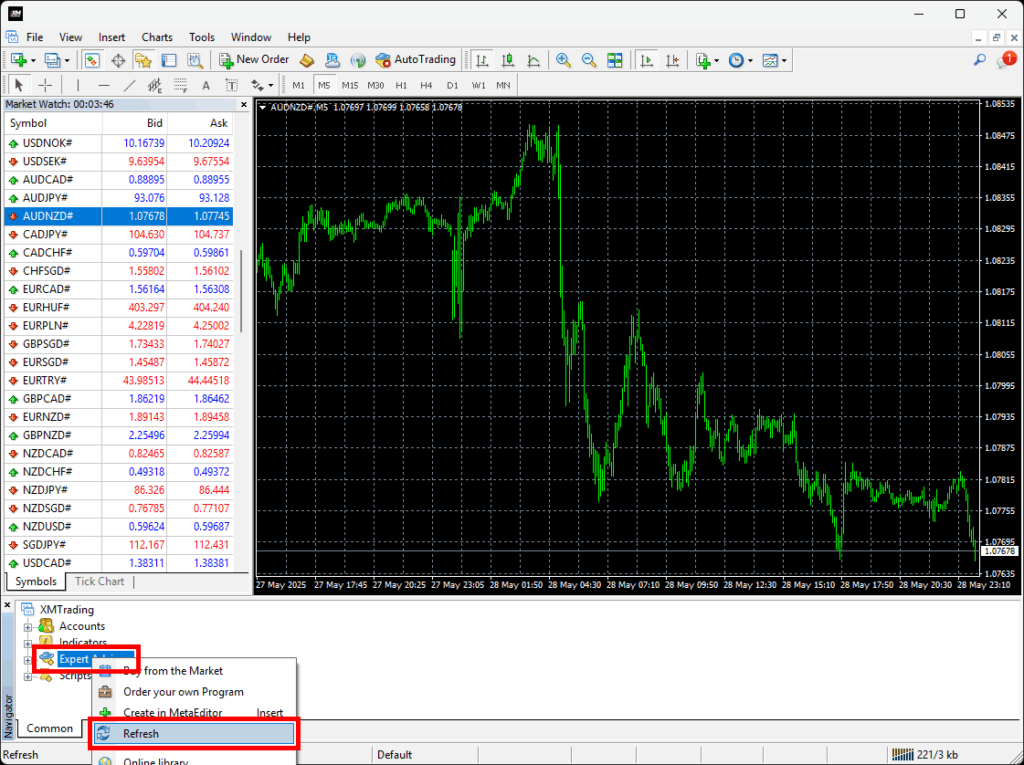Select the Common tab in Navigator
The image size is (1024, 765).
coord(50,728)
